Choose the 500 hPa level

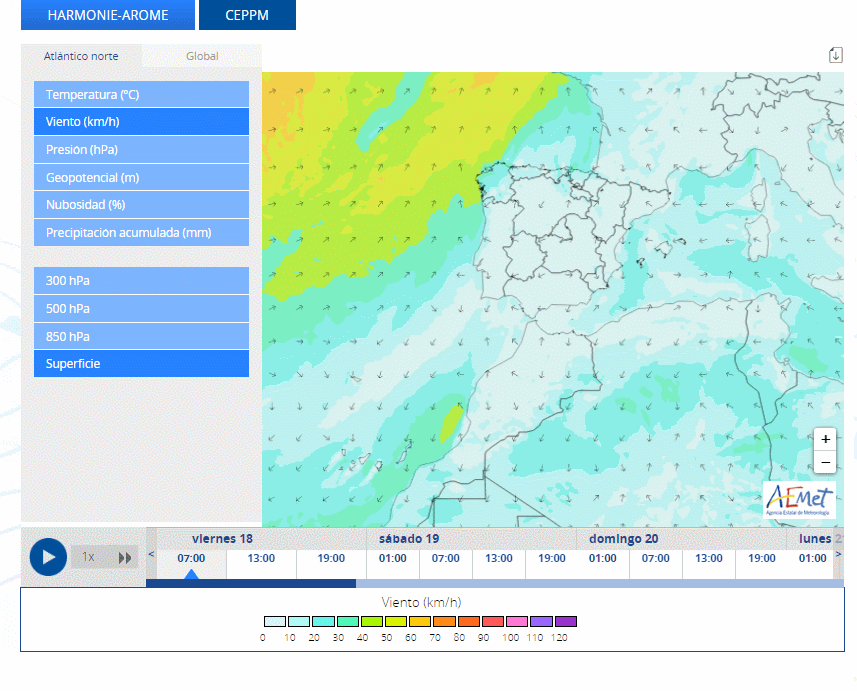141,309
